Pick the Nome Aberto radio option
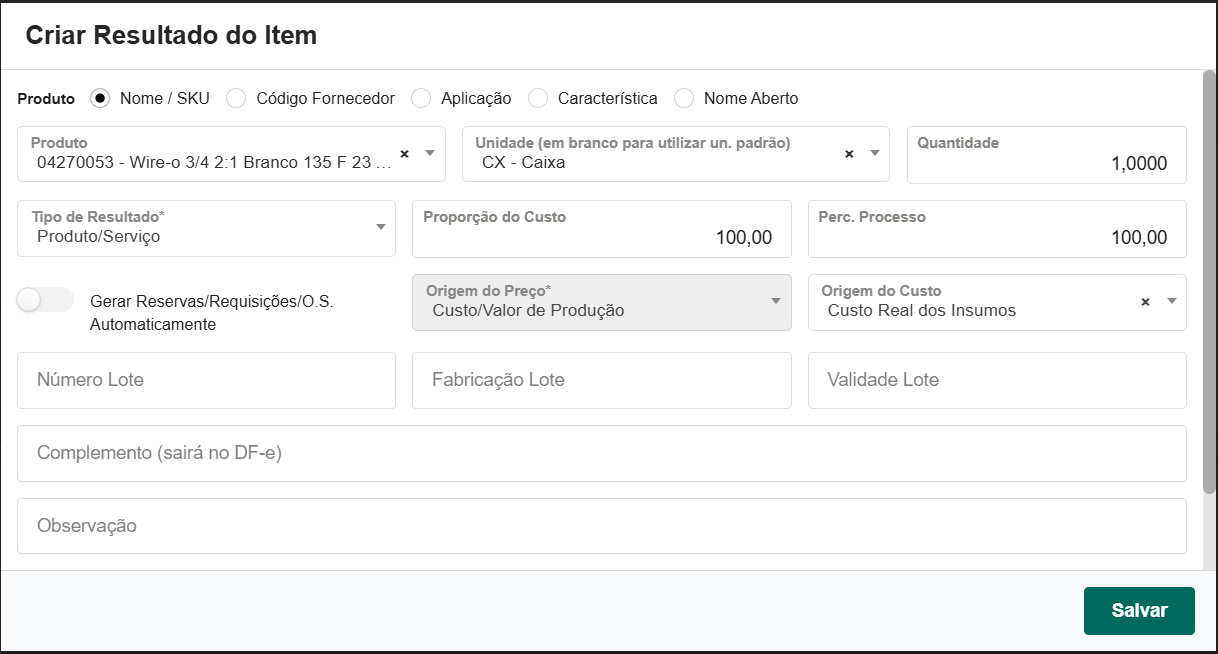This screenshot has width=1218, height=654. (x=684, y=98)
